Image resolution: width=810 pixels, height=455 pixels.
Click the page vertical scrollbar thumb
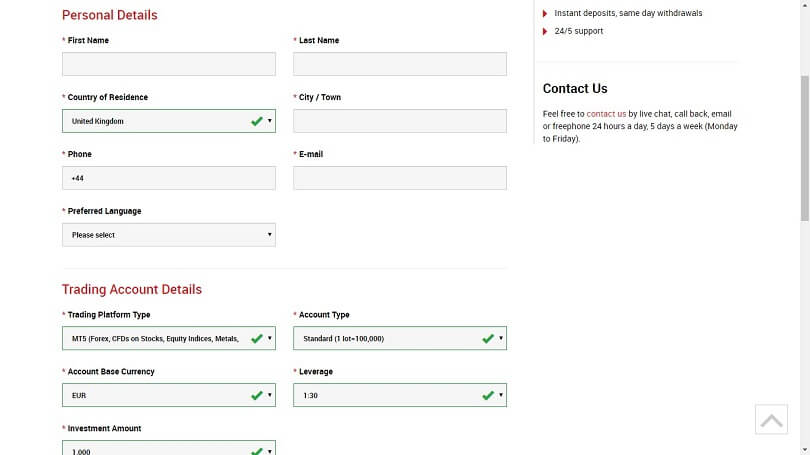click(x=805, y=149)
